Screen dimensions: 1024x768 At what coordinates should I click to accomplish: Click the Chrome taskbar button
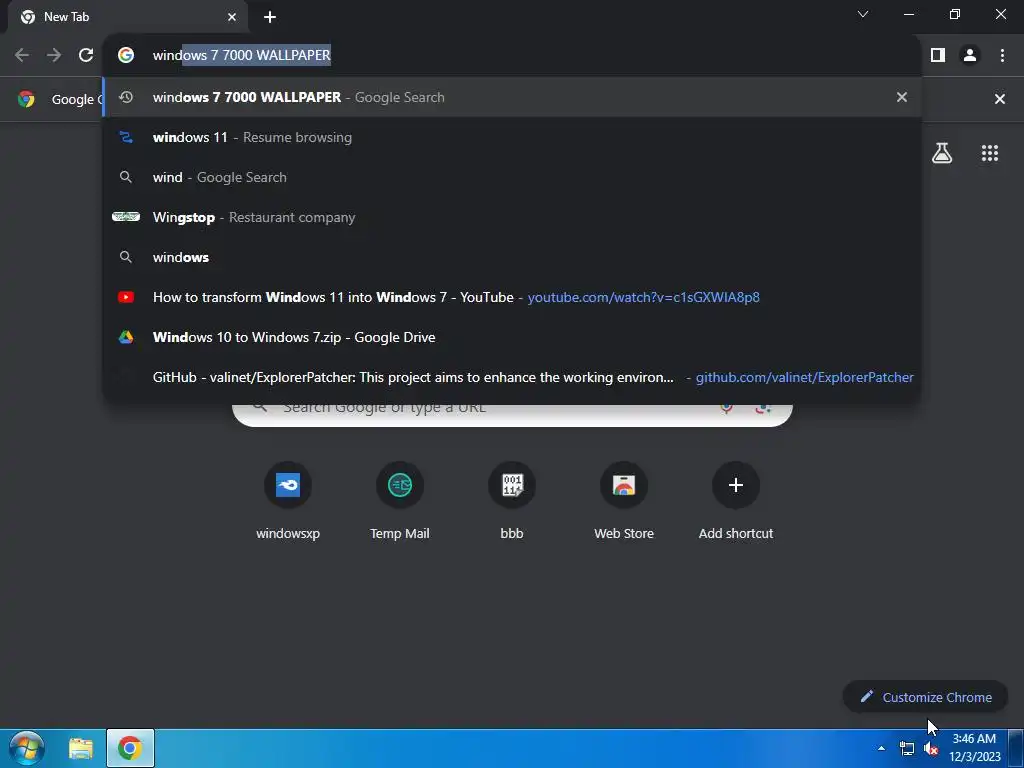[x=130, y=748]
